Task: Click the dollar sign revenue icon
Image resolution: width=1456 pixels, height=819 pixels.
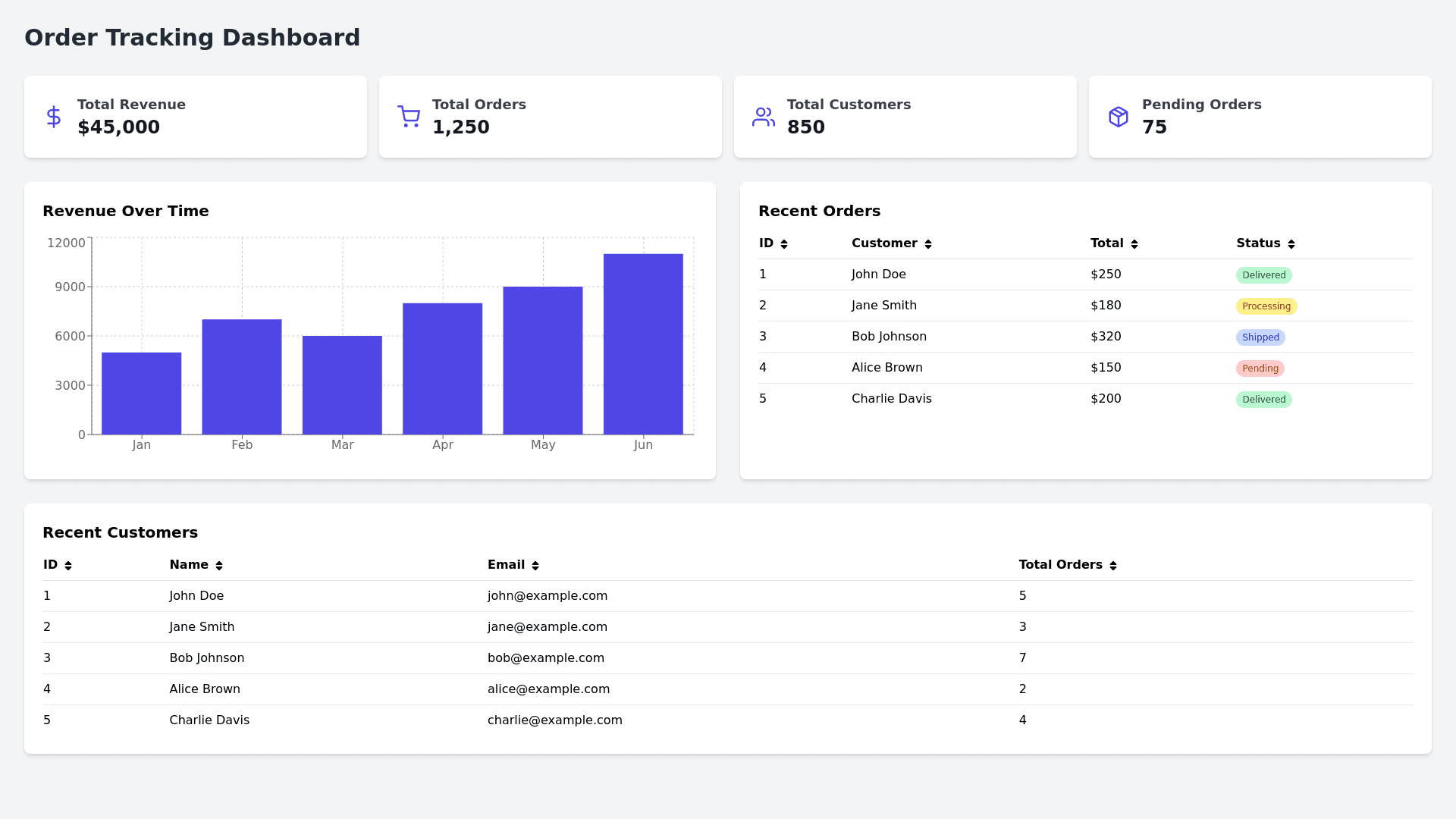Action: pyautogui.click(x=53, y=117)
